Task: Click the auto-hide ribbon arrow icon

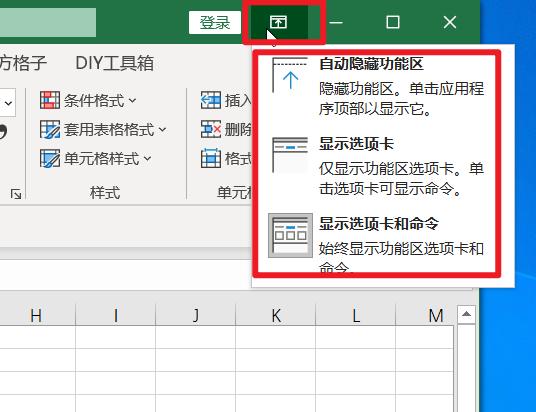Action: pyautogui.click(x=290, y=75)
